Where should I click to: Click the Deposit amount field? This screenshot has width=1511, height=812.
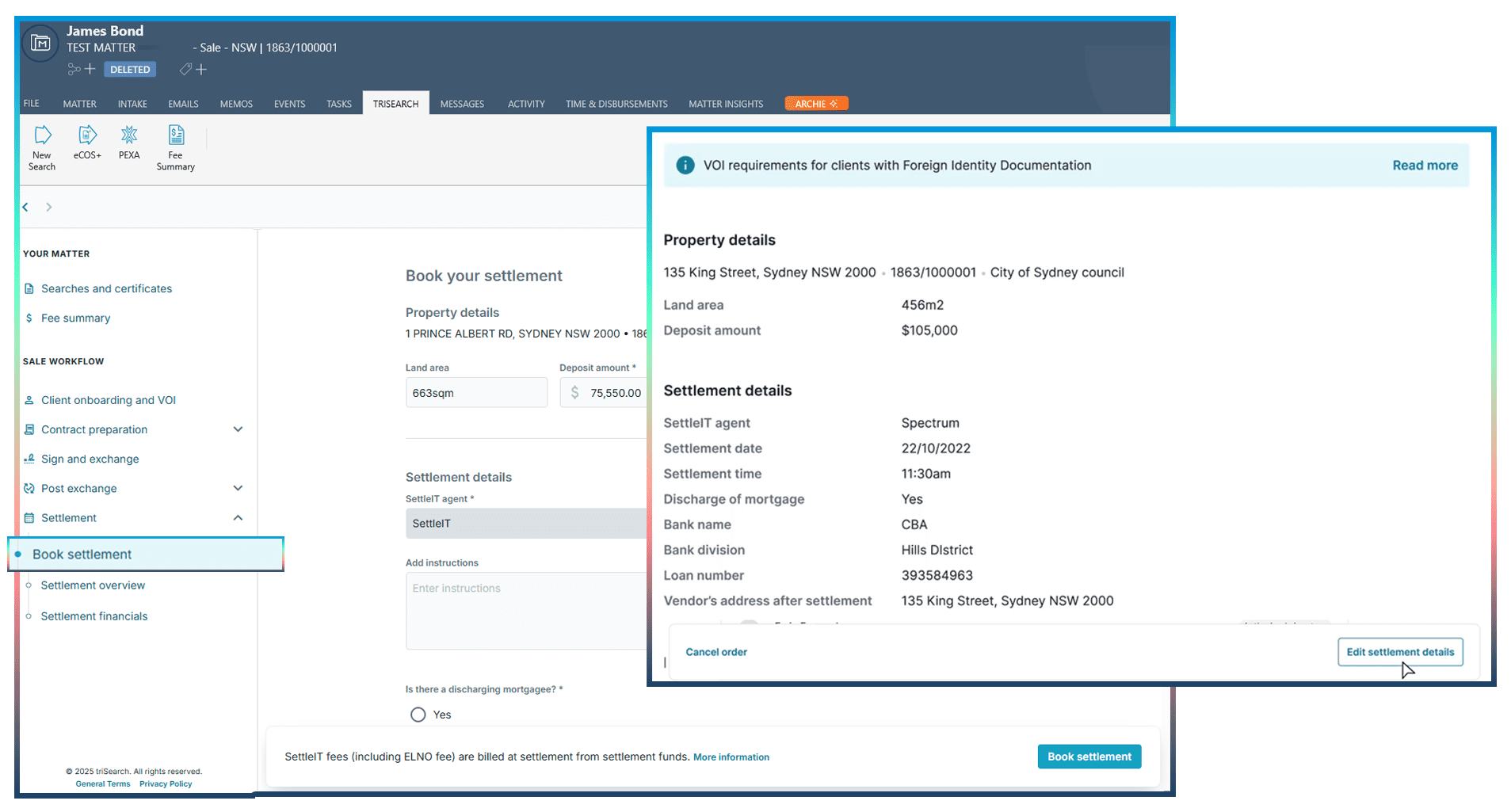tap(604, 393)
